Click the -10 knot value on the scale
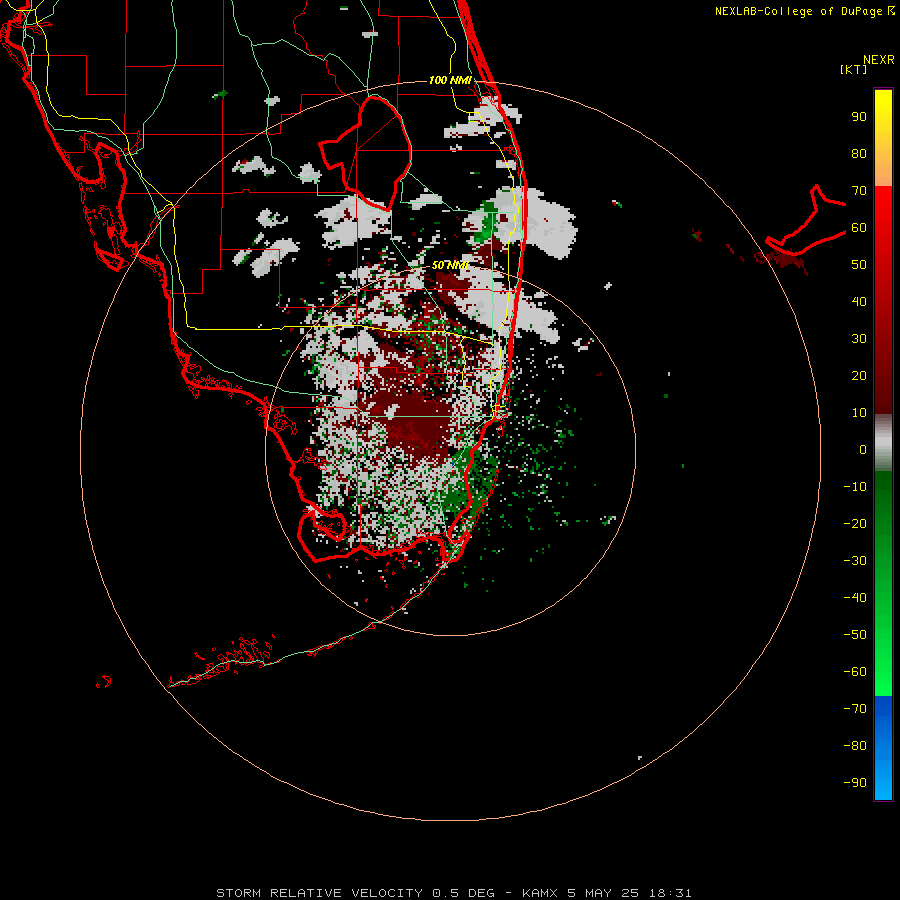Viewport: 900px width, 900px height. [855, 487]
